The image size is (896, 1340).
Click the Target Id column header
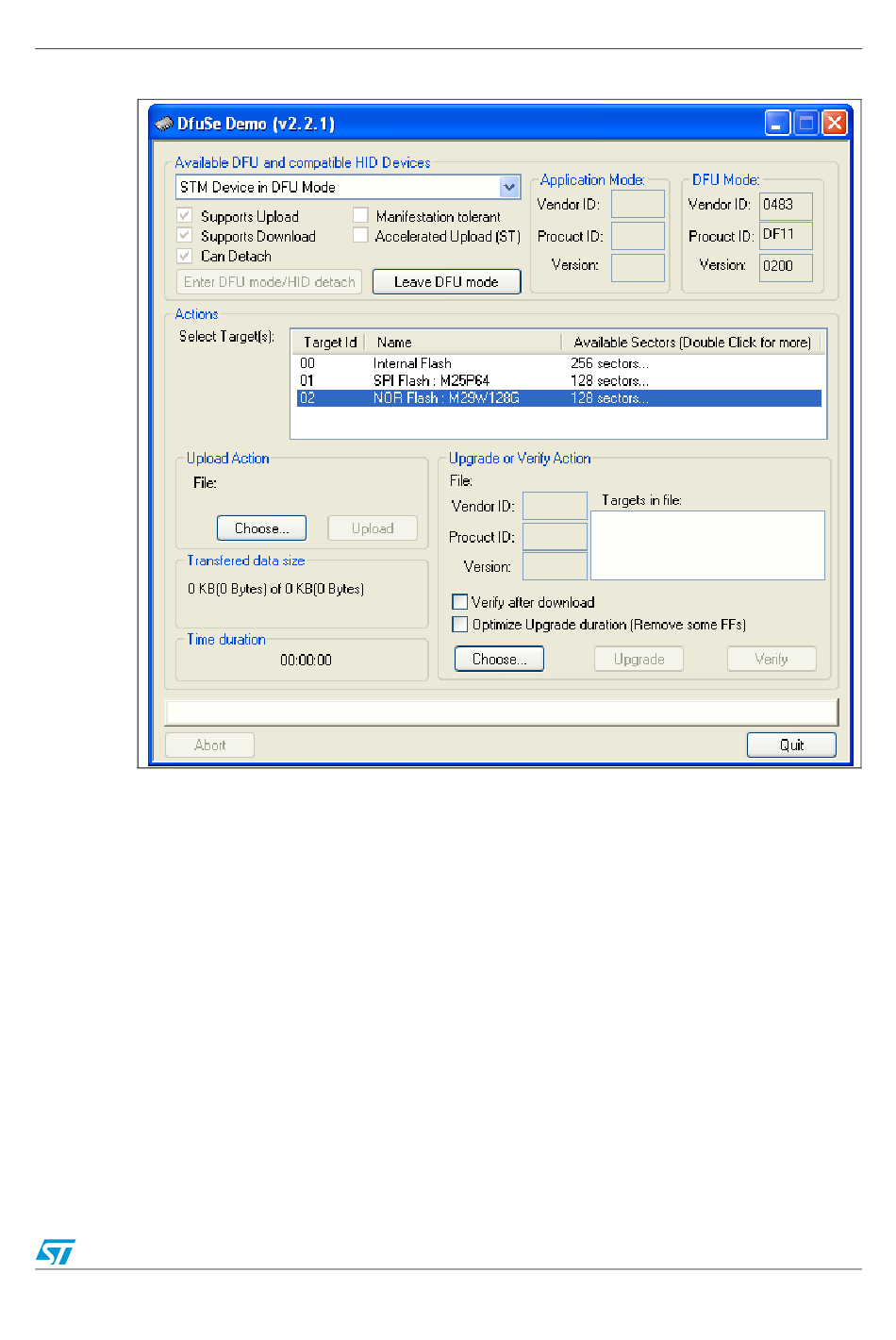click(329, 343)
